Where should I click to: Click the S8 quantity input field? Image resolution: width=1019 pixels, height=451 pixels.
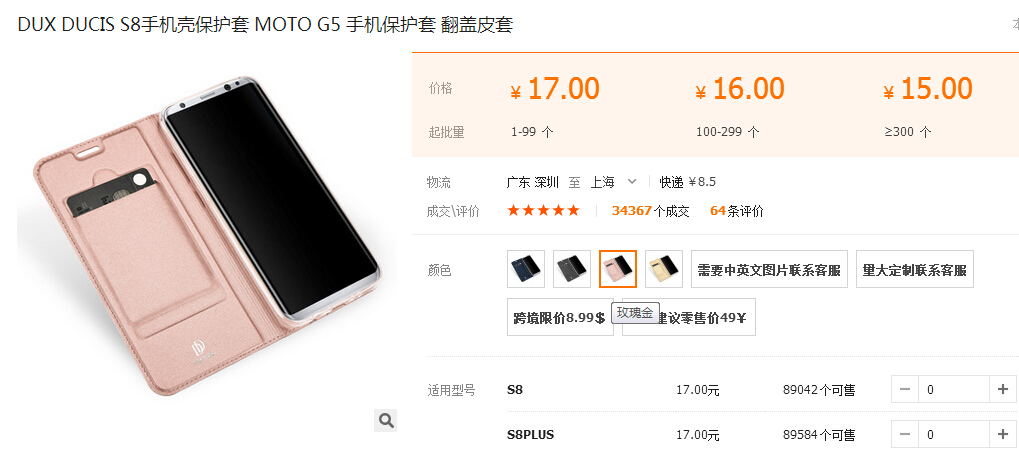pos(953,389)
